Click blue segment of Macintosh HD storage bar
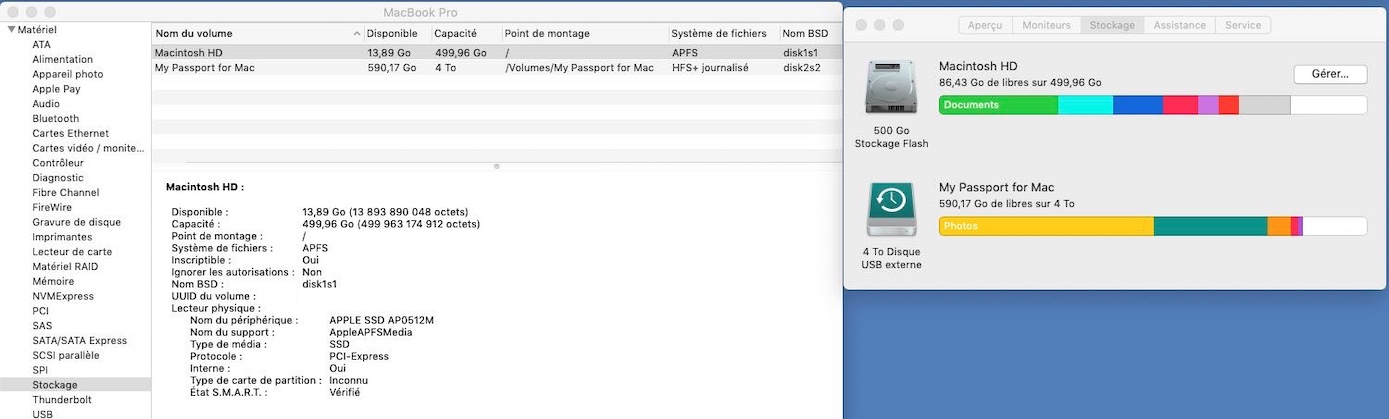The height and width of the screenshot is (419, 1389). tap(1138, 105)
